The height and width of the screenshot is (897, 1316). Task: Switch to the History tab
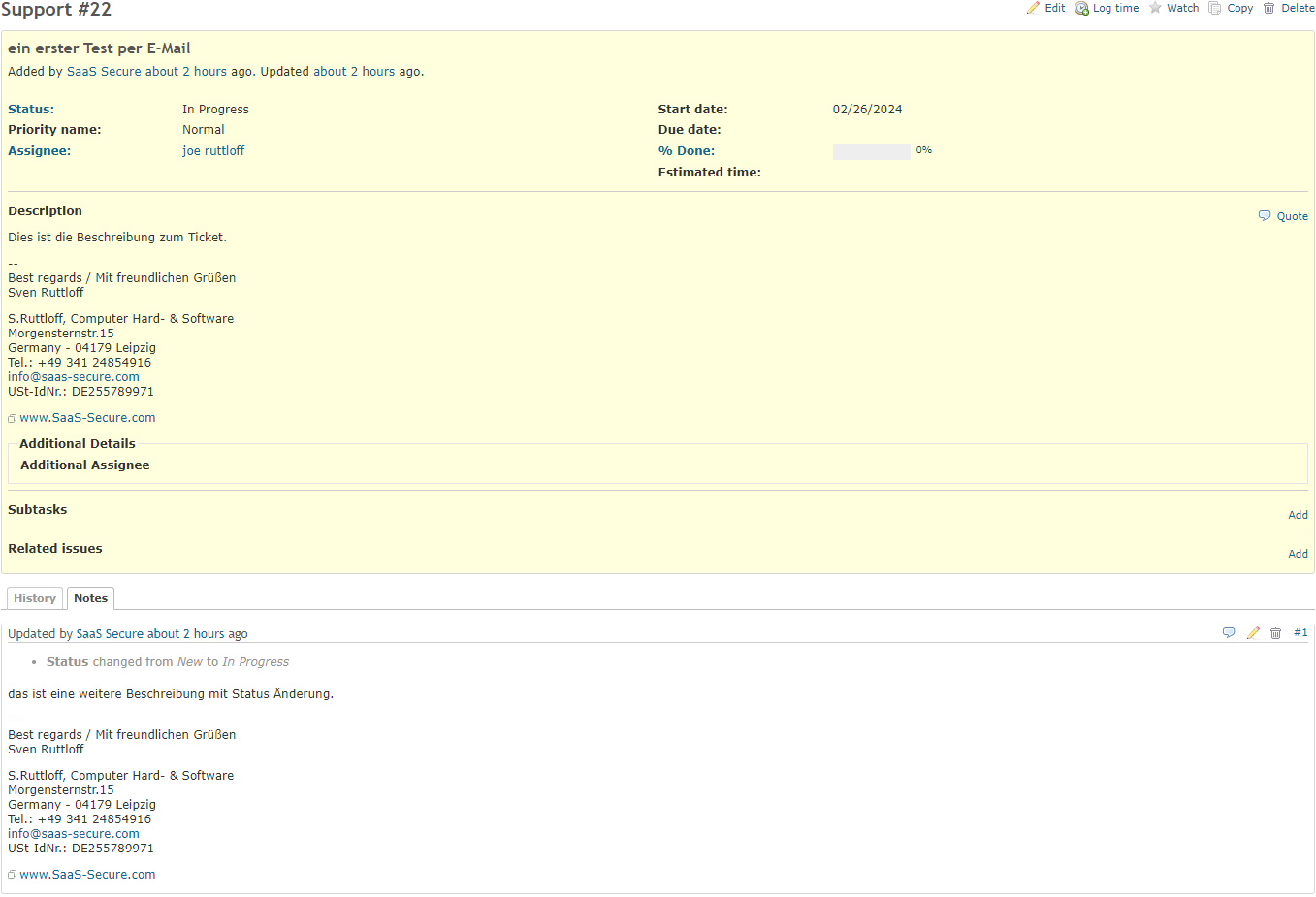click(34, 598)
